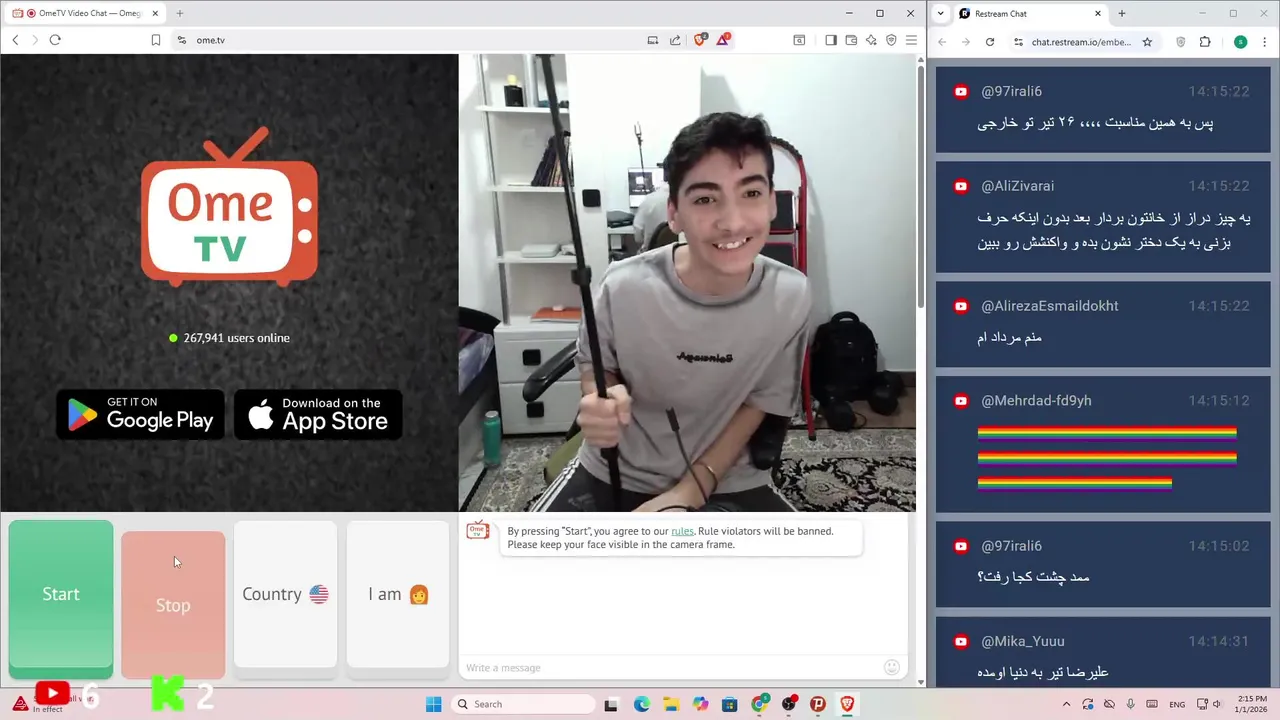
Task: Open Microsoft Edge from the taskbar
Action: tap(642, 704)
